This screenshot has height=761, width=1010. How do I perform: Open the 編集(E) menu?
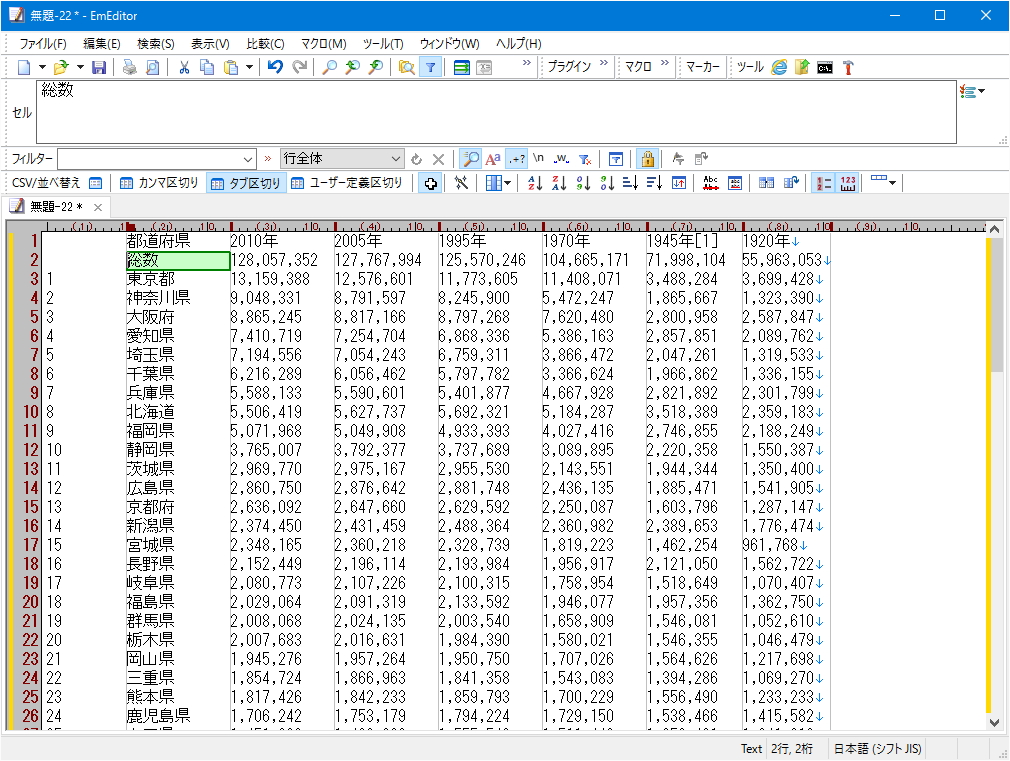point(102,43)
